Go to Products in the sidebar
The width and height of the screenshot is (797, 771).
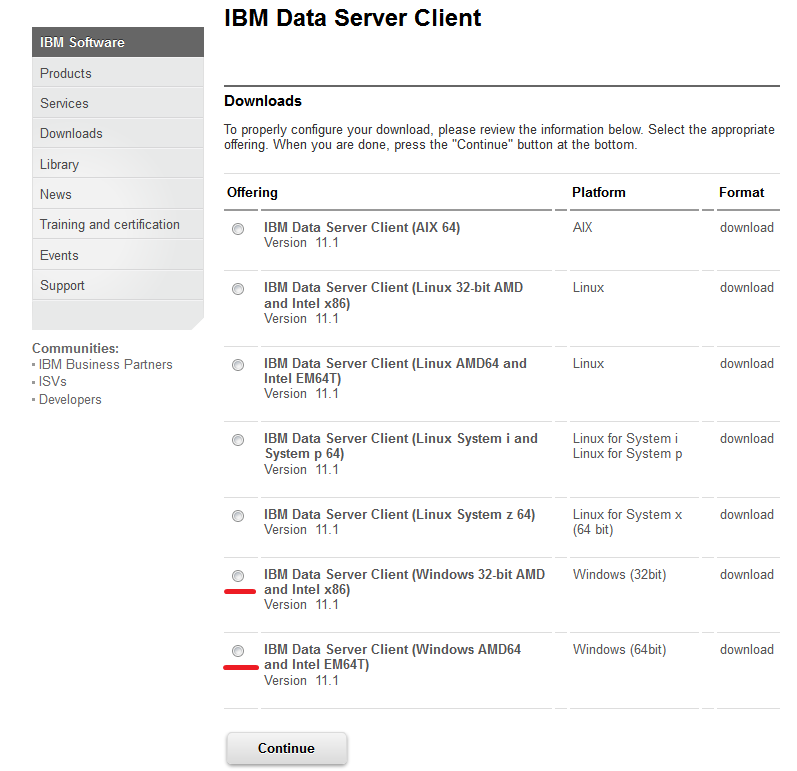tap(118, 73)
